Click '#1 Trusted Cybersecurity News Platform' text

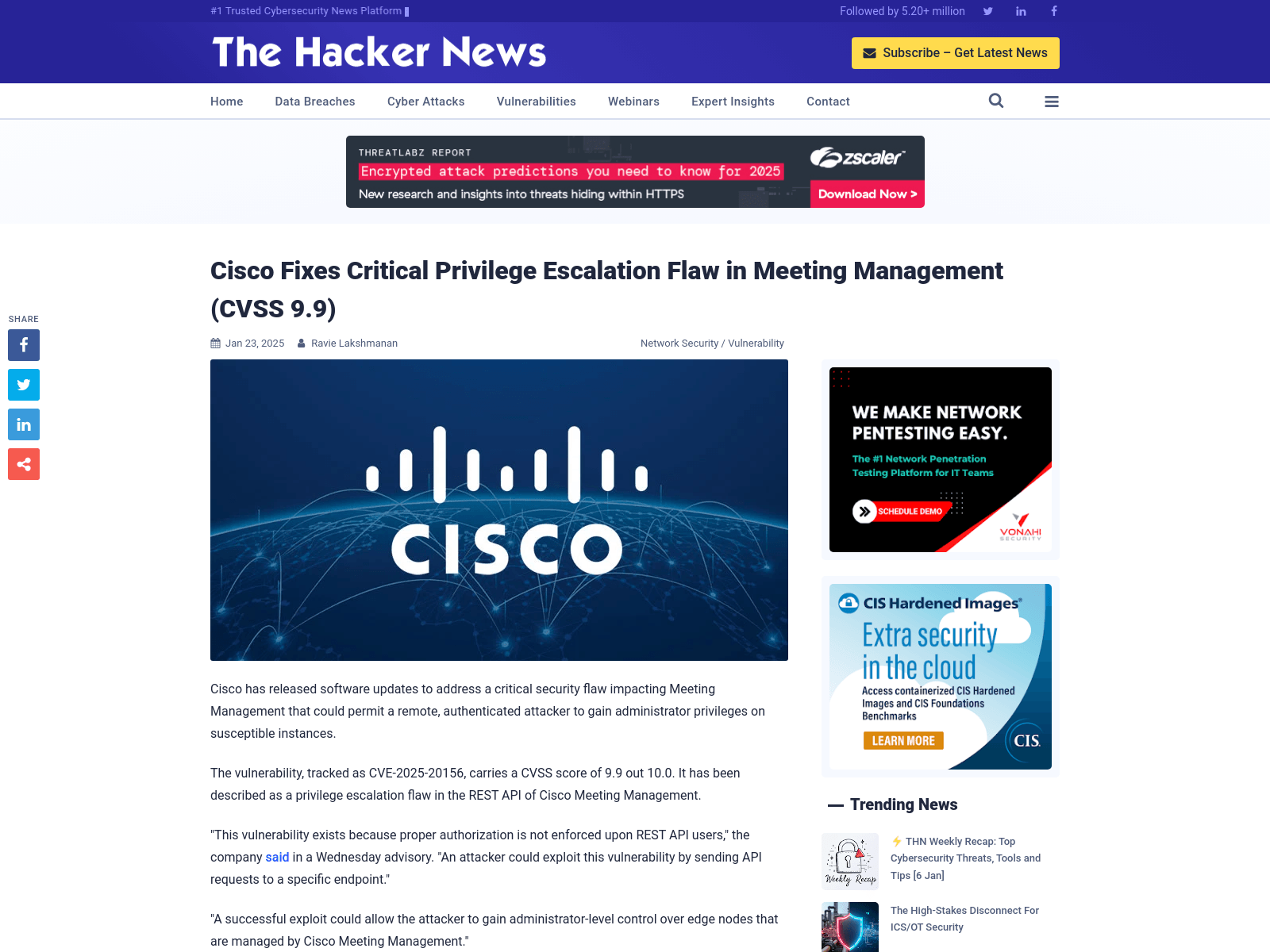(x=306, y=11)
